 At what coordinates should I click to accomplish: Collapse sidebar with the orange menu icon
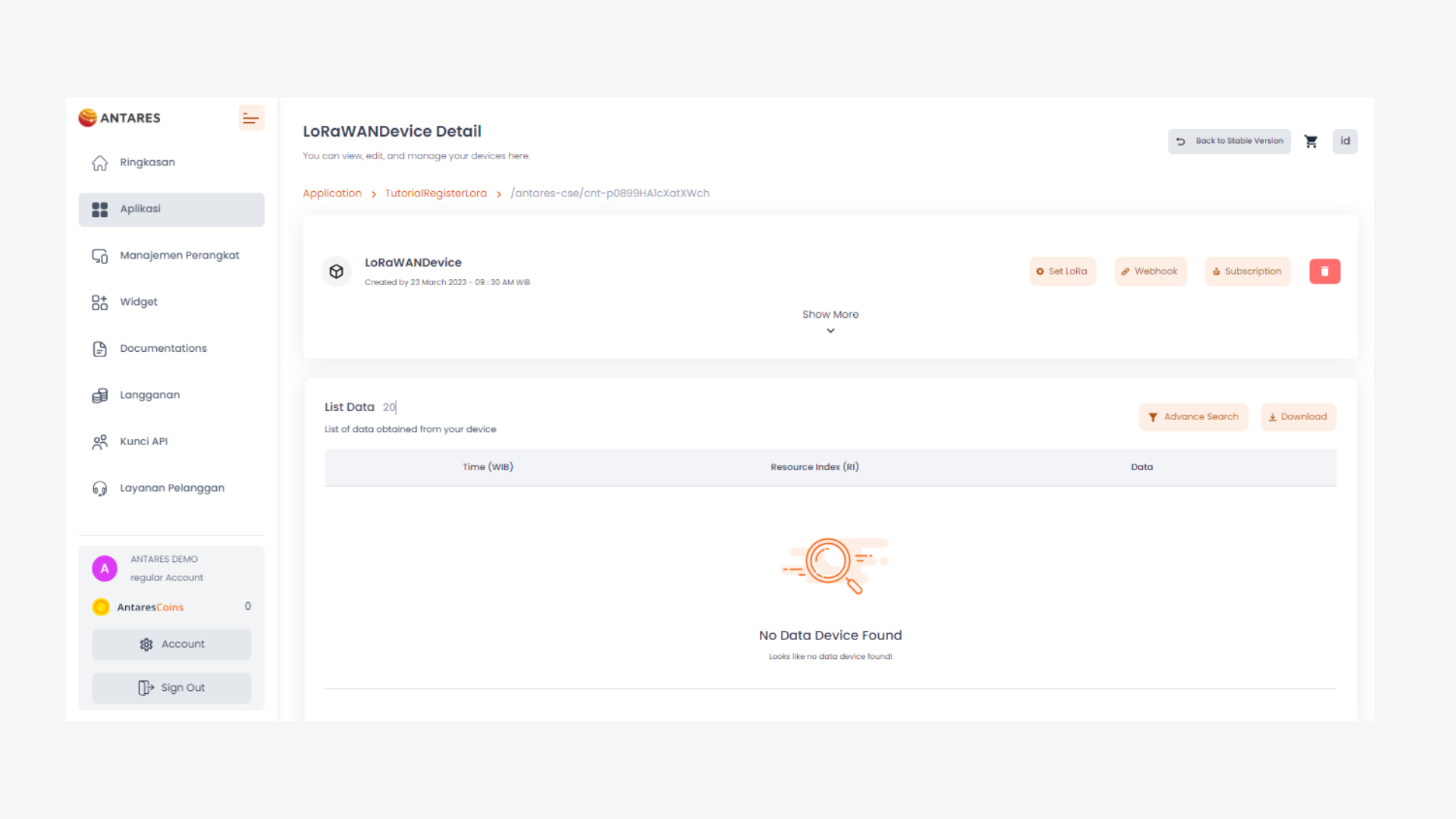click(251, 118)
